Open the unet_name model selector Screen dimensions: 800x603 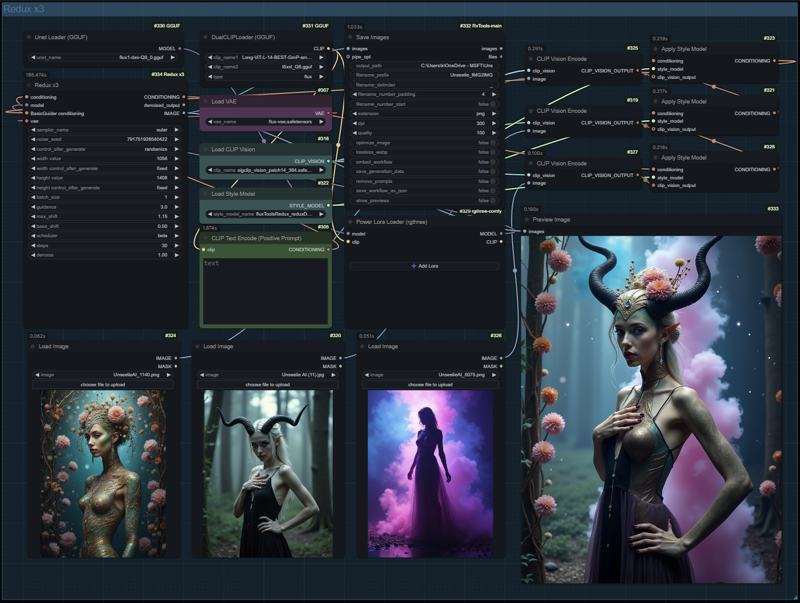coord(104,58)
